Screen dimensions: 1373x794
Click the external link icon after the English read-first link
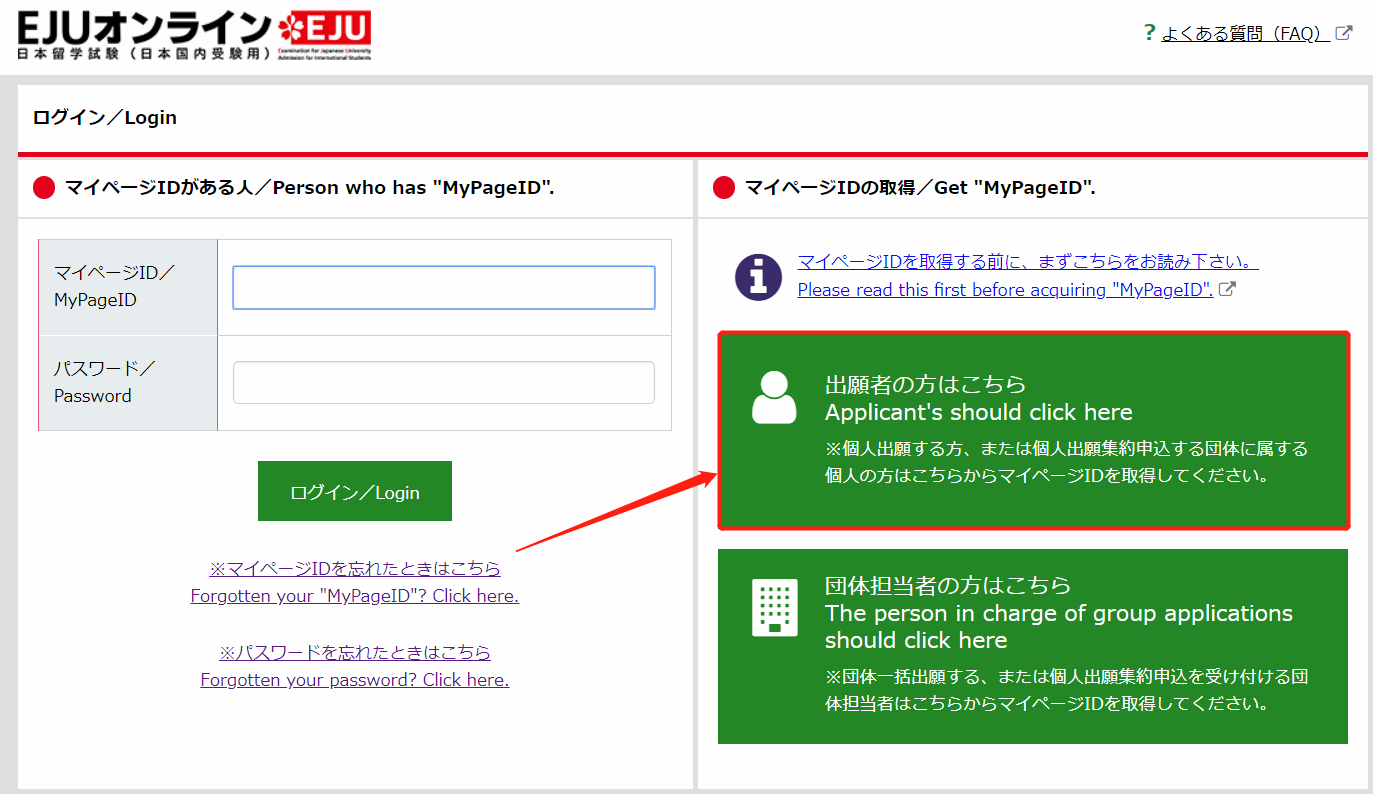point(1227,289)
